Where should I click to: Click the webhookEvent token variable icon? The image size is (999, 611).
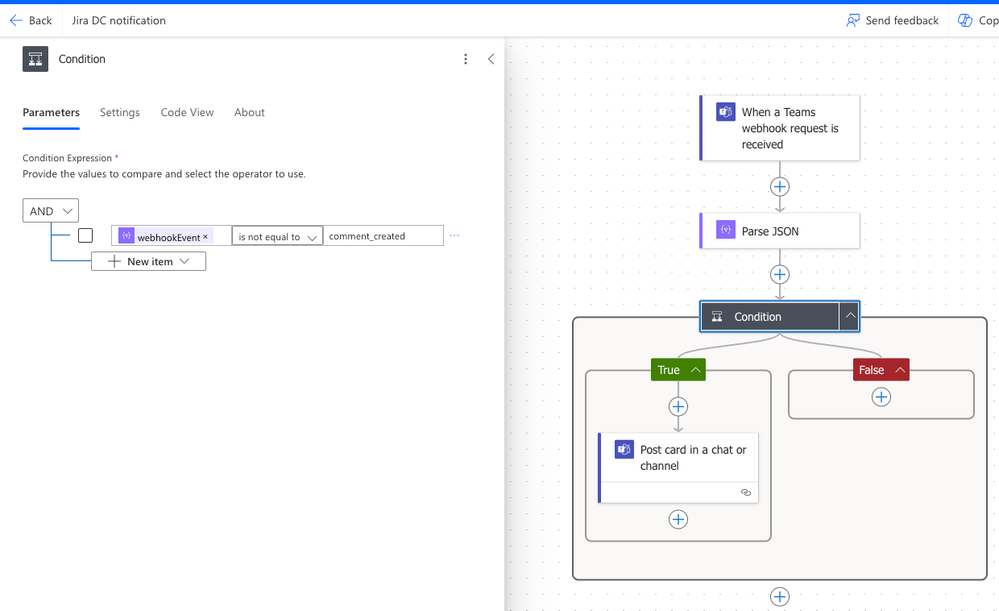pyautogui.click(x=126, y=236)
